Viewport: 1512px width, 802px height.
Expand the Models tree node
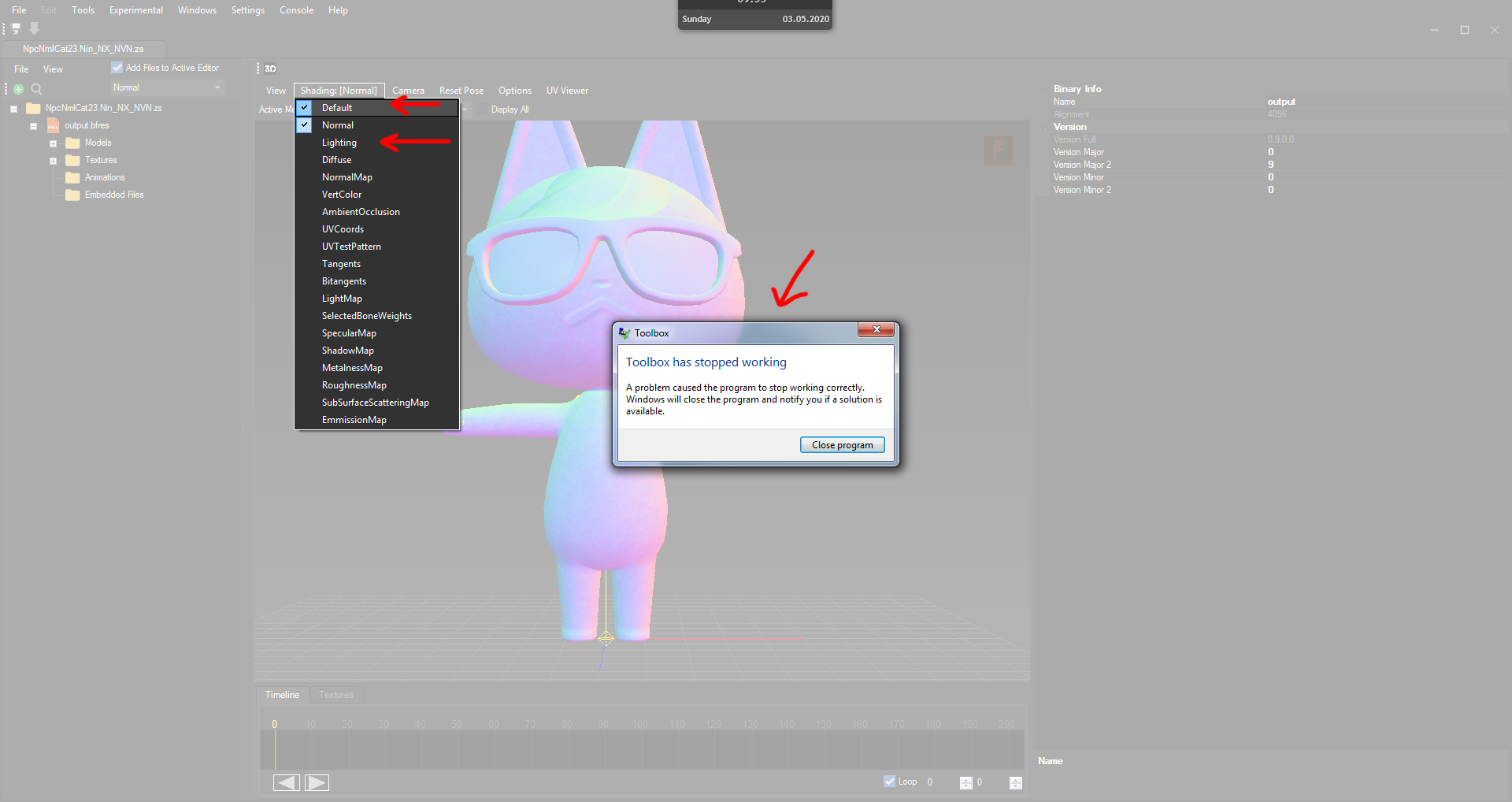click(53, 143)
